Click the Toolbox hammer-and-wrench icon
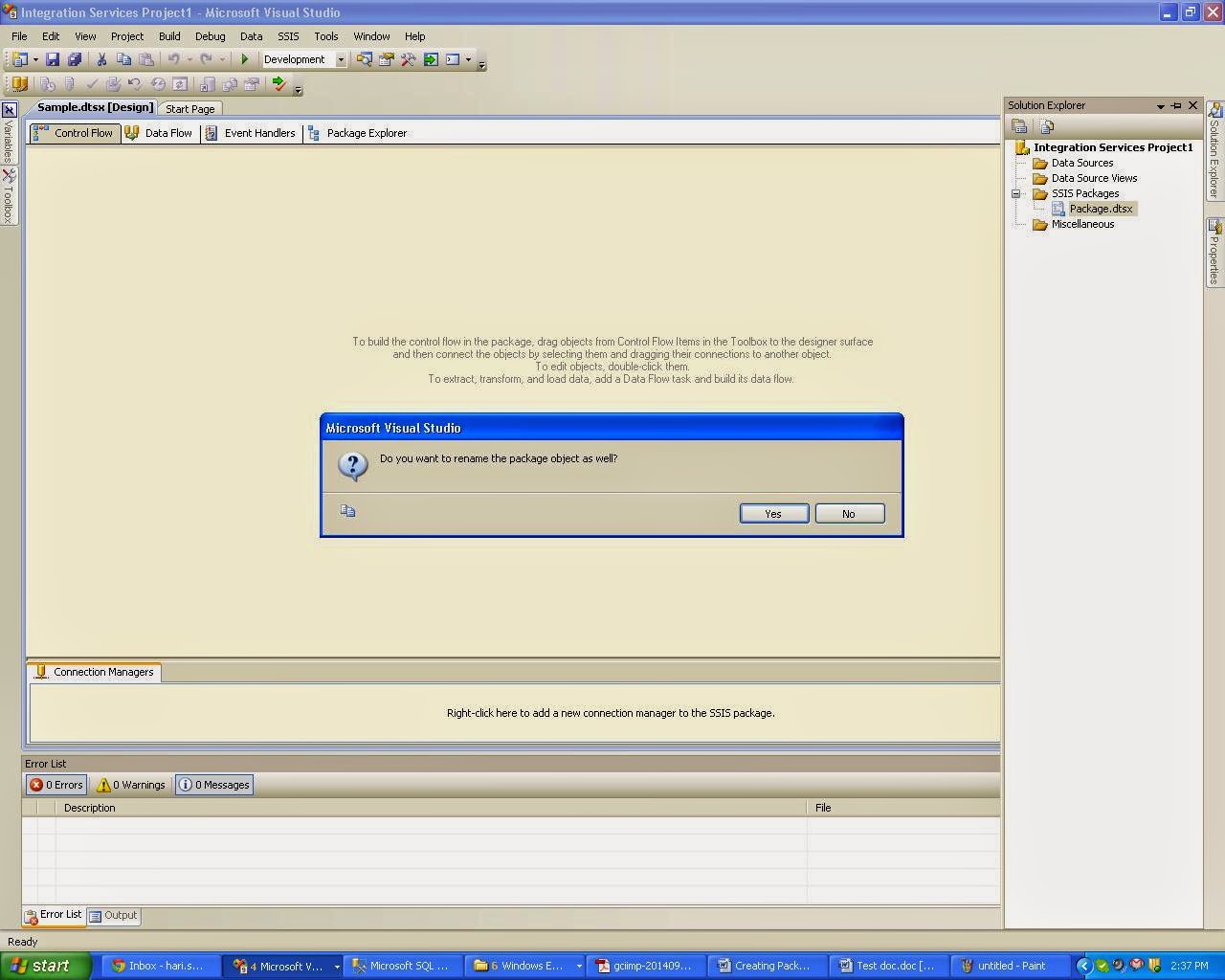 pos(409,59)
